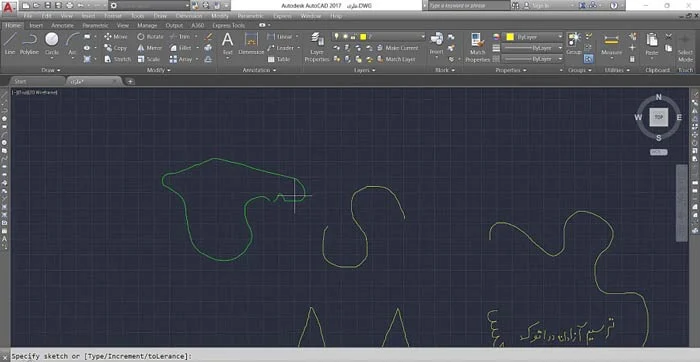Select the Fillet tool
The image size is (700, 362).
[x=181, y=48]
